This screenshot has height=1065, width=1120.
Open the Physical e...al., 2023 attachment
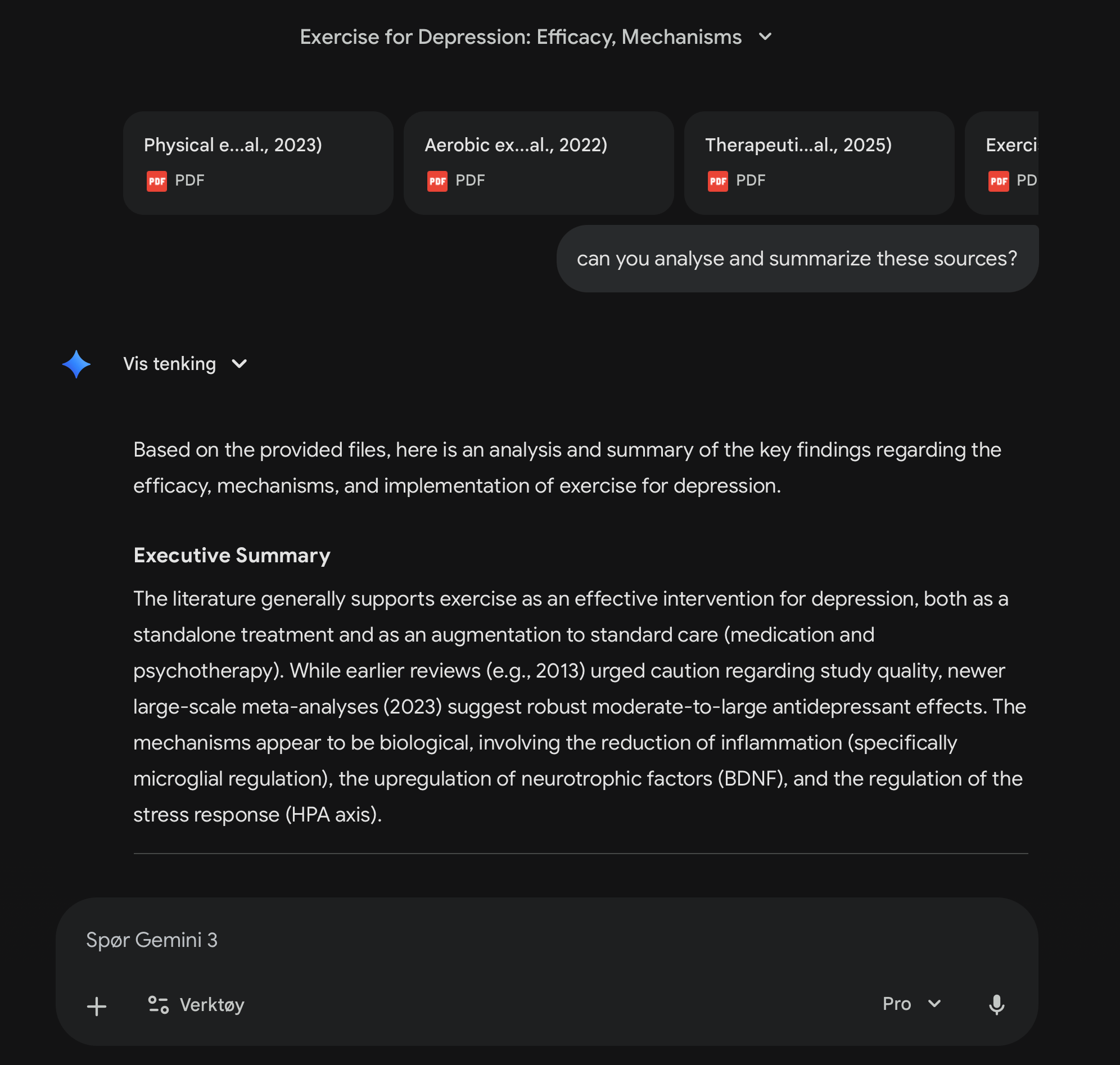point(258,163)
